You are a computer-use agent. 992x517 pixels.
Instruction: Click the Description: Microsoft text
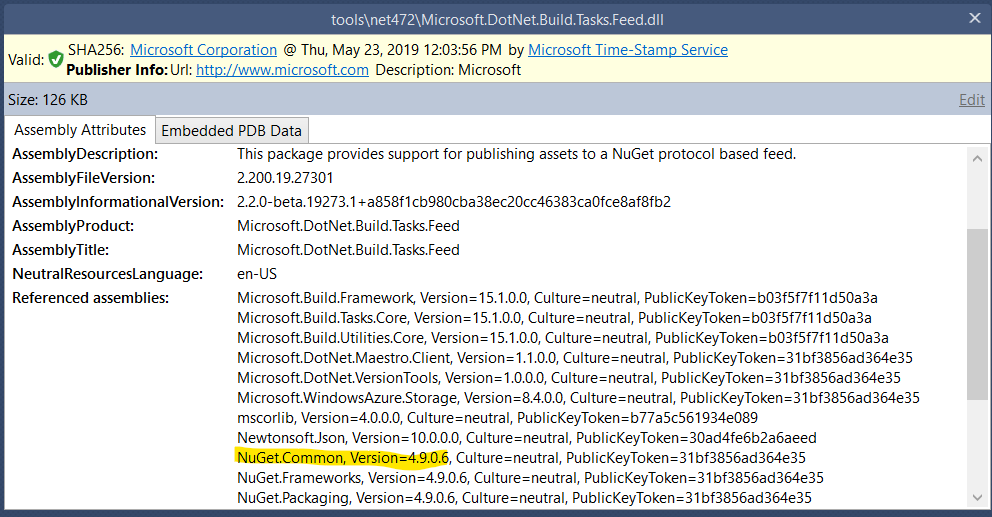pyautogui.click(x=448, y=70)
